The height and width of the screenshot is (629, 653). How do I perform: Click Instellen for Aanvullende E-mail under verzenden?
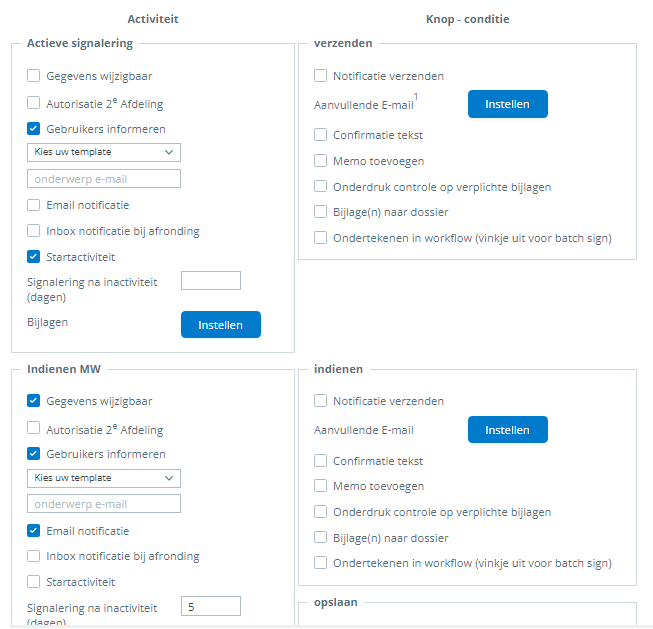click(x=507, y=104)
